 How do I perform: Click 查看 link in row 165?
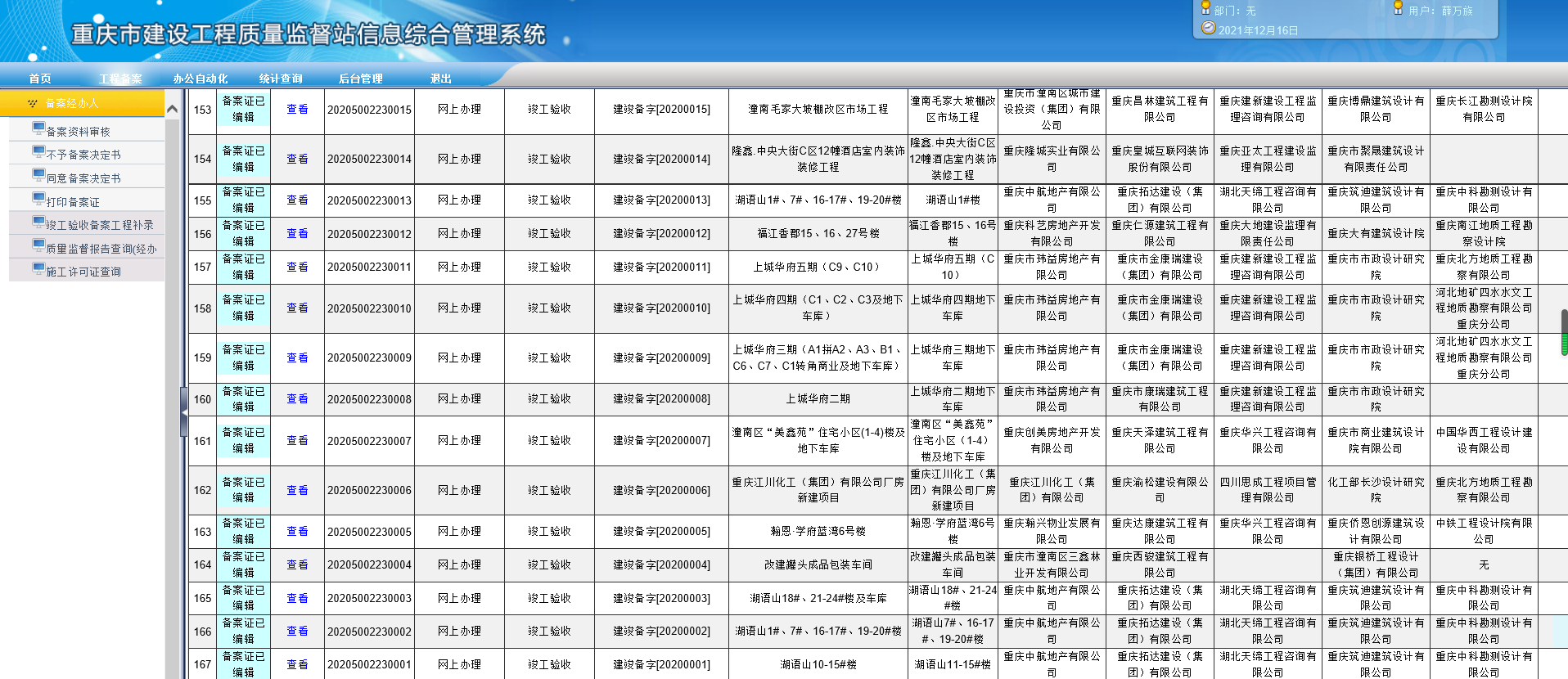(x=297, y=598)
